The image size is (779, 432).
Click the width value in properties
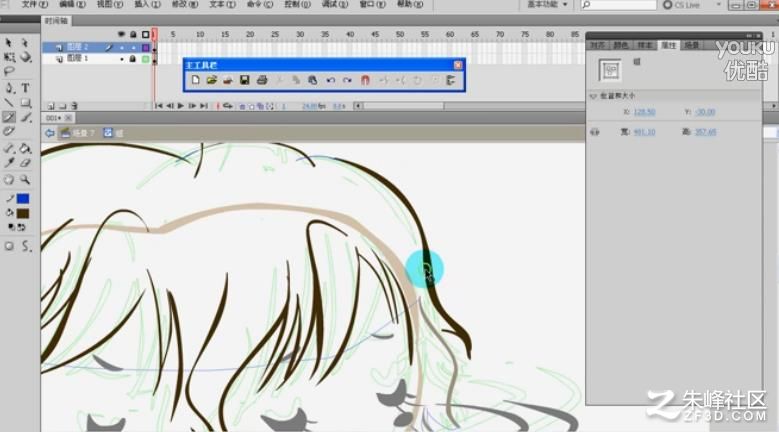click(x=644, y=132)
